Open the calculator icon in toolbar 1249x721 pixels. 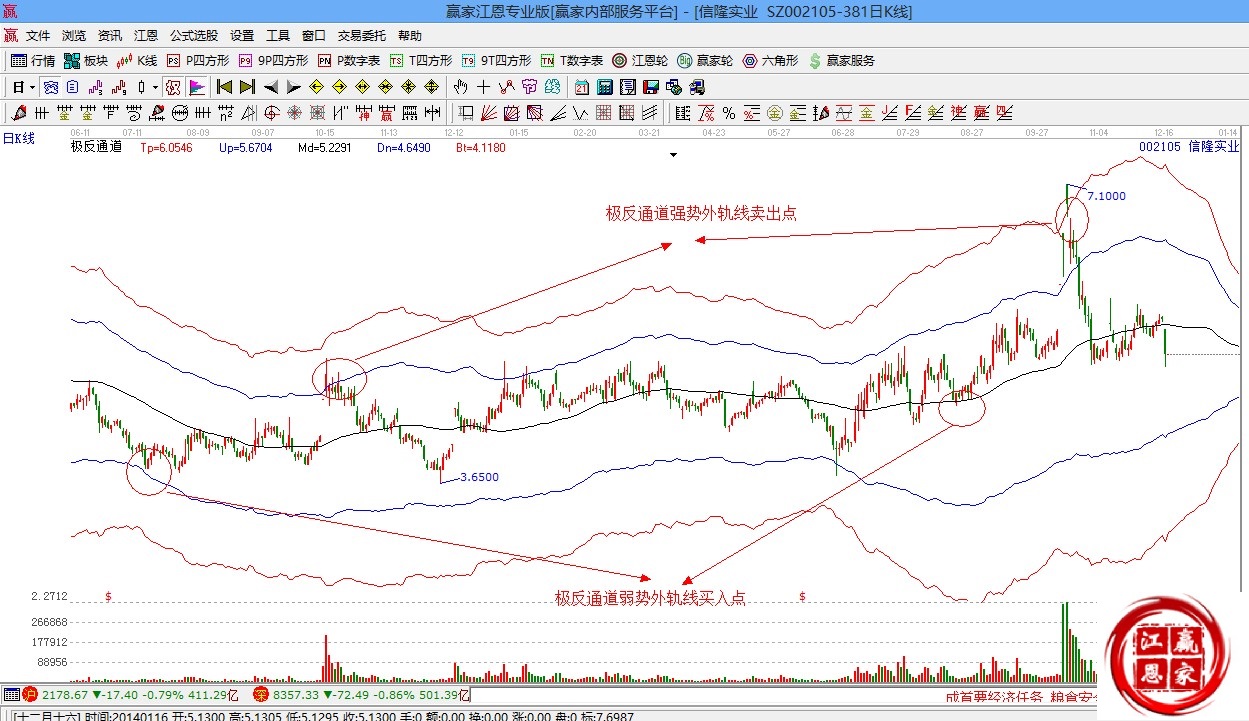coord(605,87)
